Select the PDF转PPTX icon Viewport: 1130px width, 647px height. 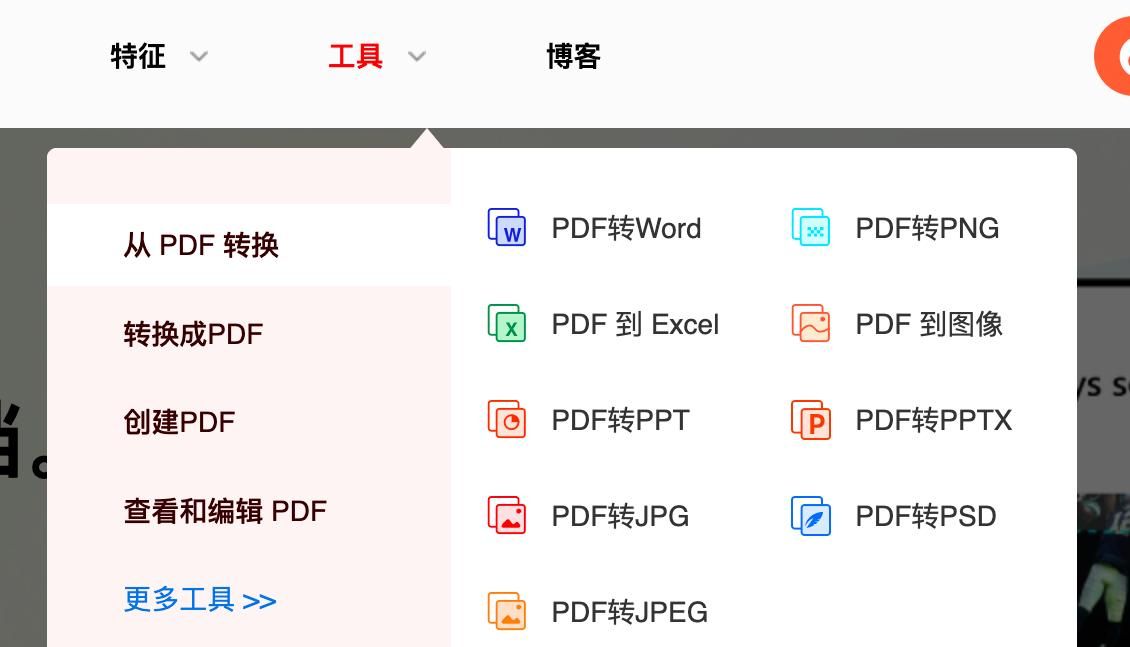tap(810, 420)
